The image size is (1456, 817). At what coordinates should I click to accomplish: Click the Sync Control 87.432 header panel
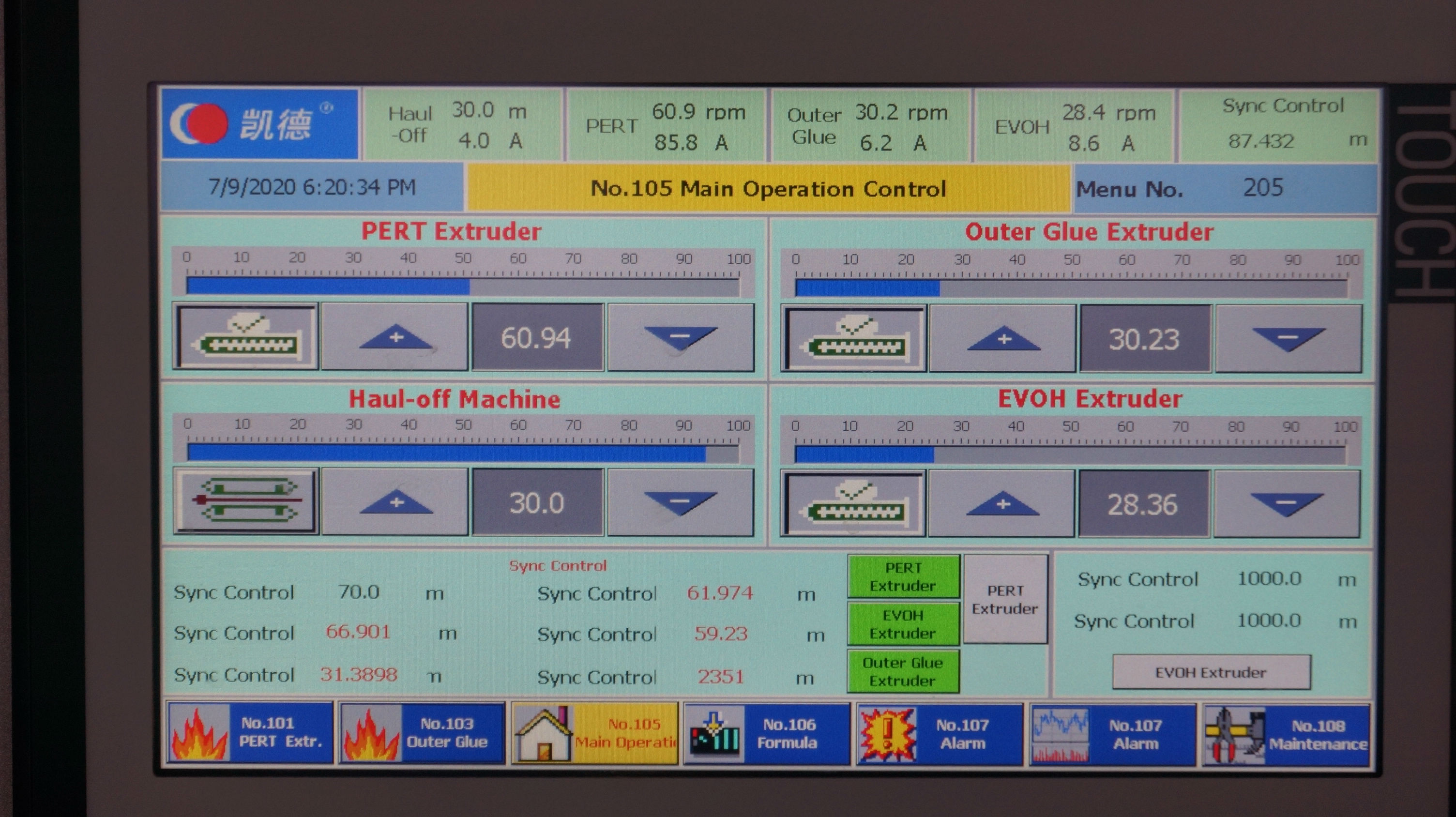[x=1280, y=125]
